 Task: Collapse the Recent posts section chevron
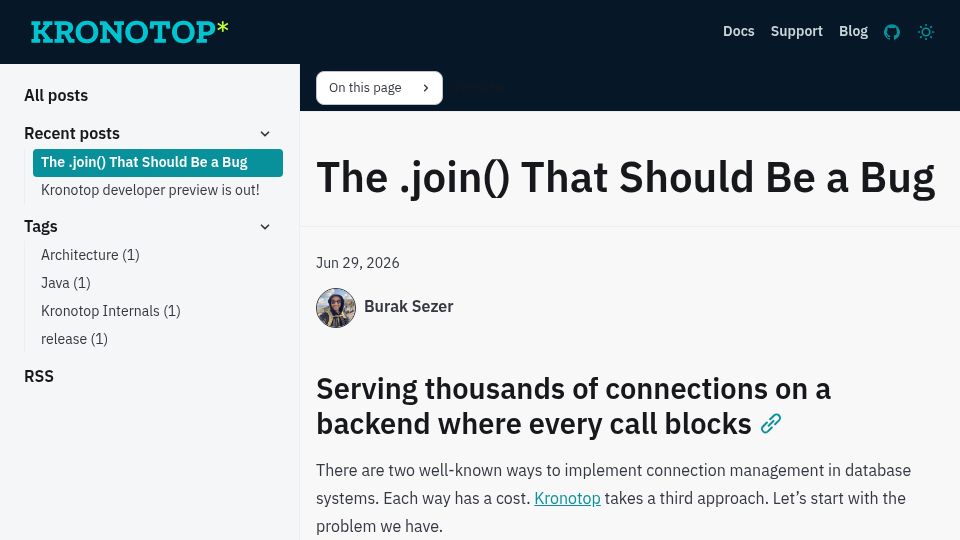(x=265, y=133)
